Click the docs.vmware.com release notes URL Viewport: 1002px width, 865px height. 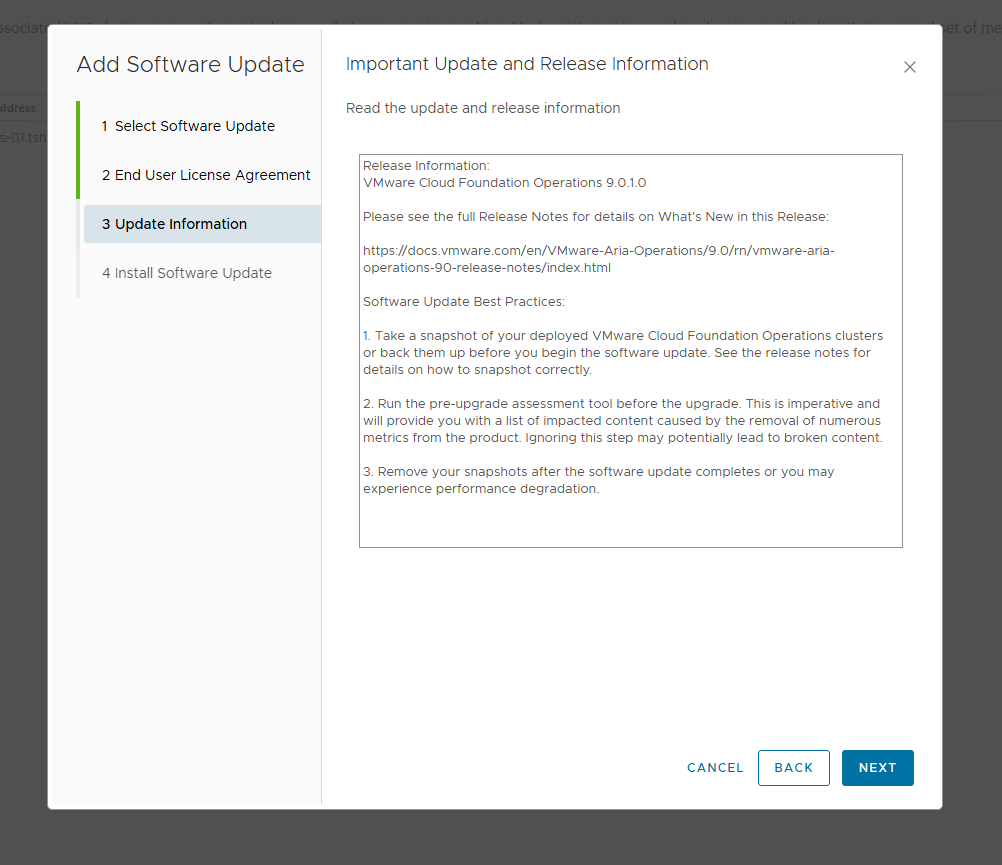click(597, 259)
